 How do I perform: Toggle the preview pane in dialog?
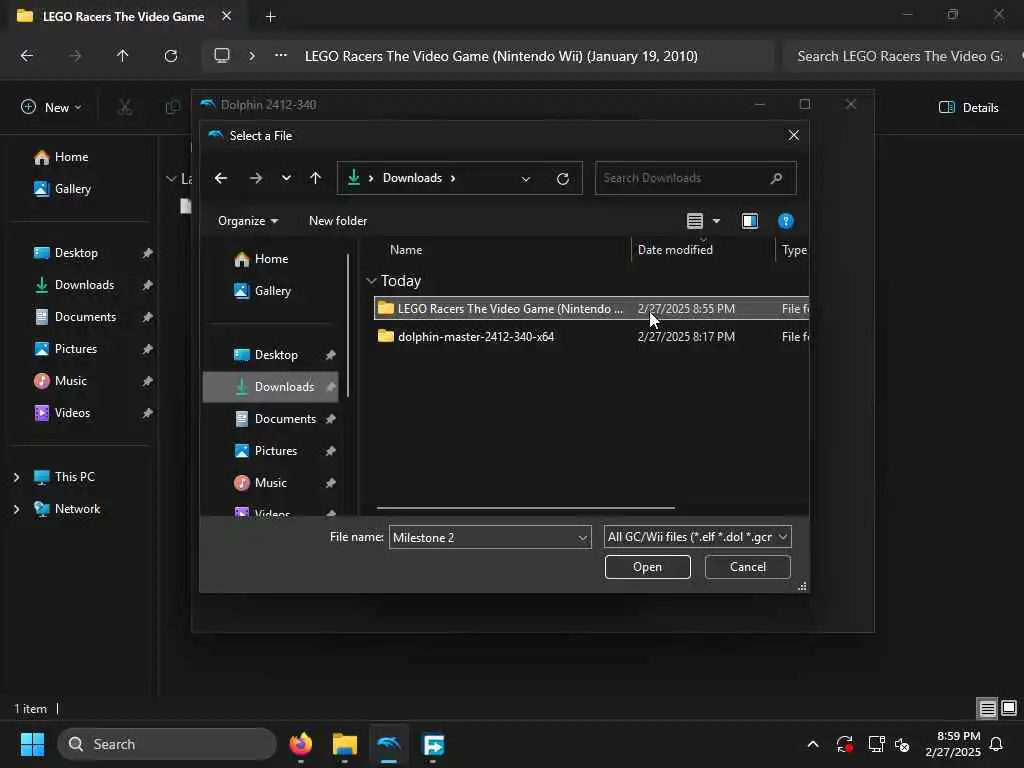tap(750, 221)
